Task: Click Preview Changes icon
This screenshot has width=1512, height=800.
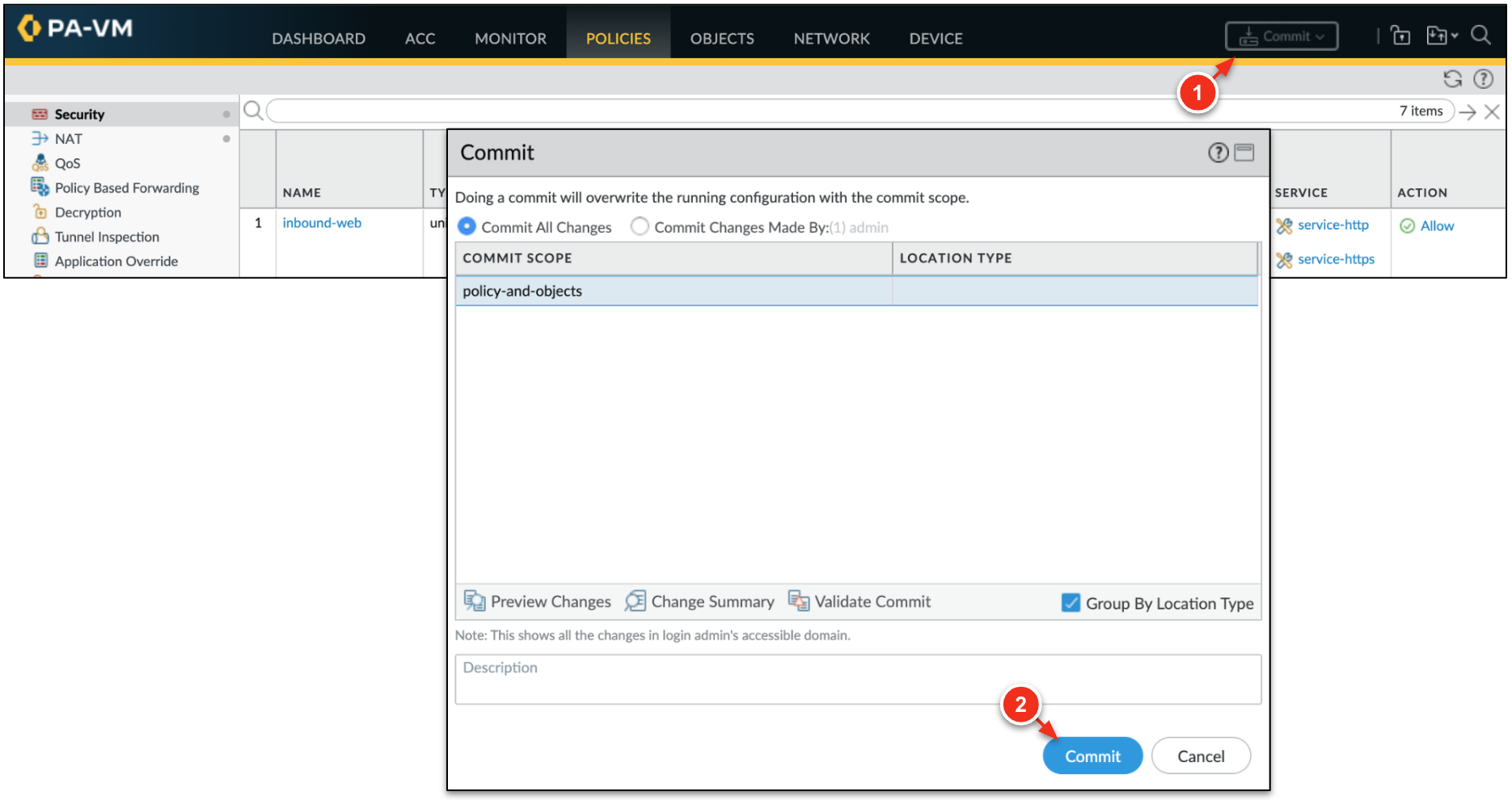Action: [475, 601]
